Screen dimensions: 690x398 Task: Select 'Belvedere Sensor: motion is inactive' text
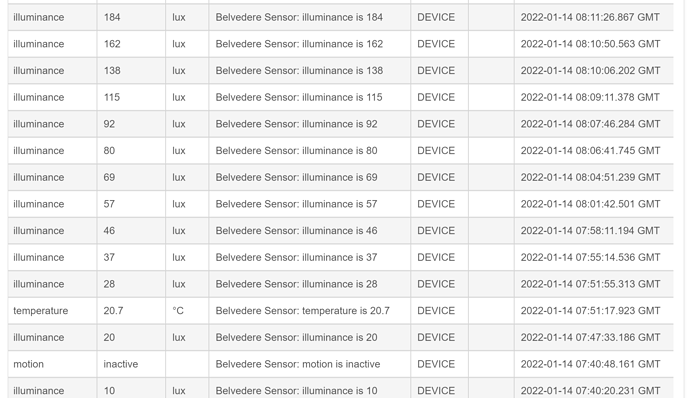[x=297, y=364]
